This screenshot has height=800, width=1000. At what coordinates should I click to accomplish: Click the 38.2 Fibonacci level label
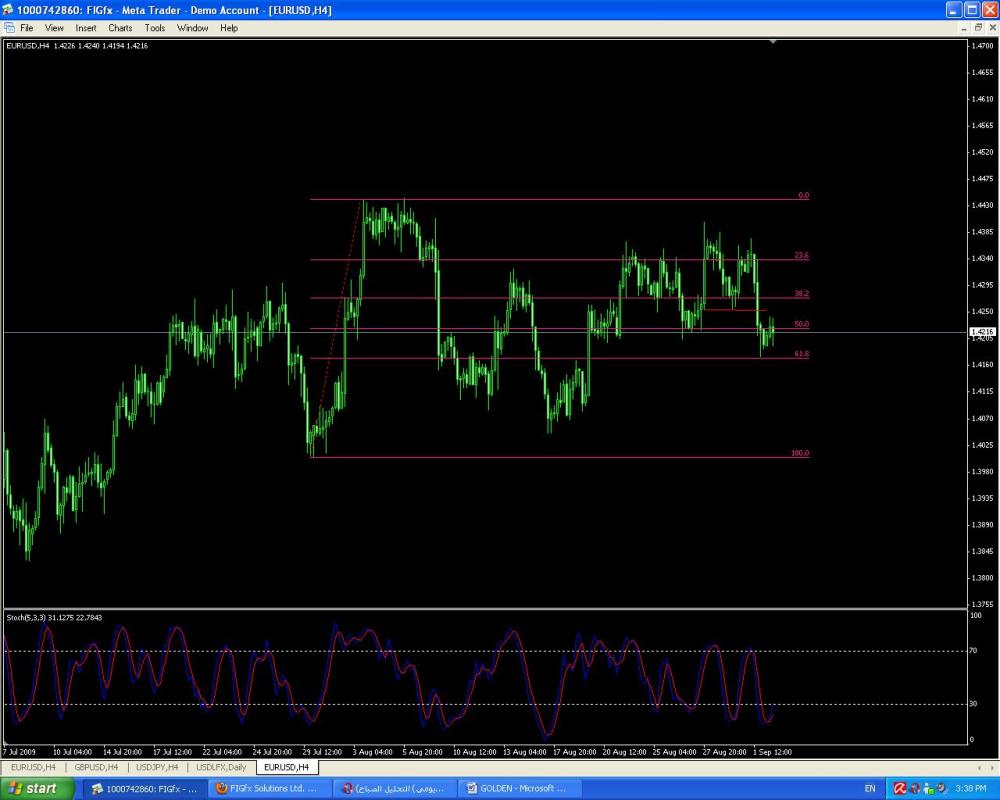tap(802, 293)
